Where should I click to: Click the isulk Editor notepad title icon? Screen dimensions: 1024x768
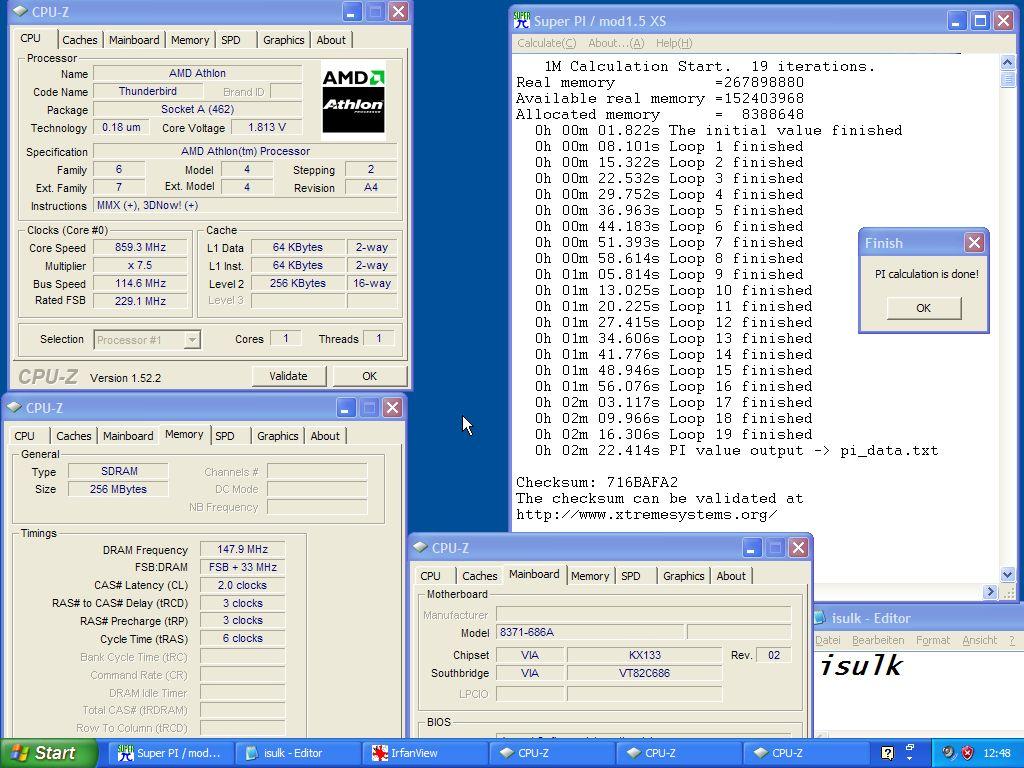tap(820, 618)
